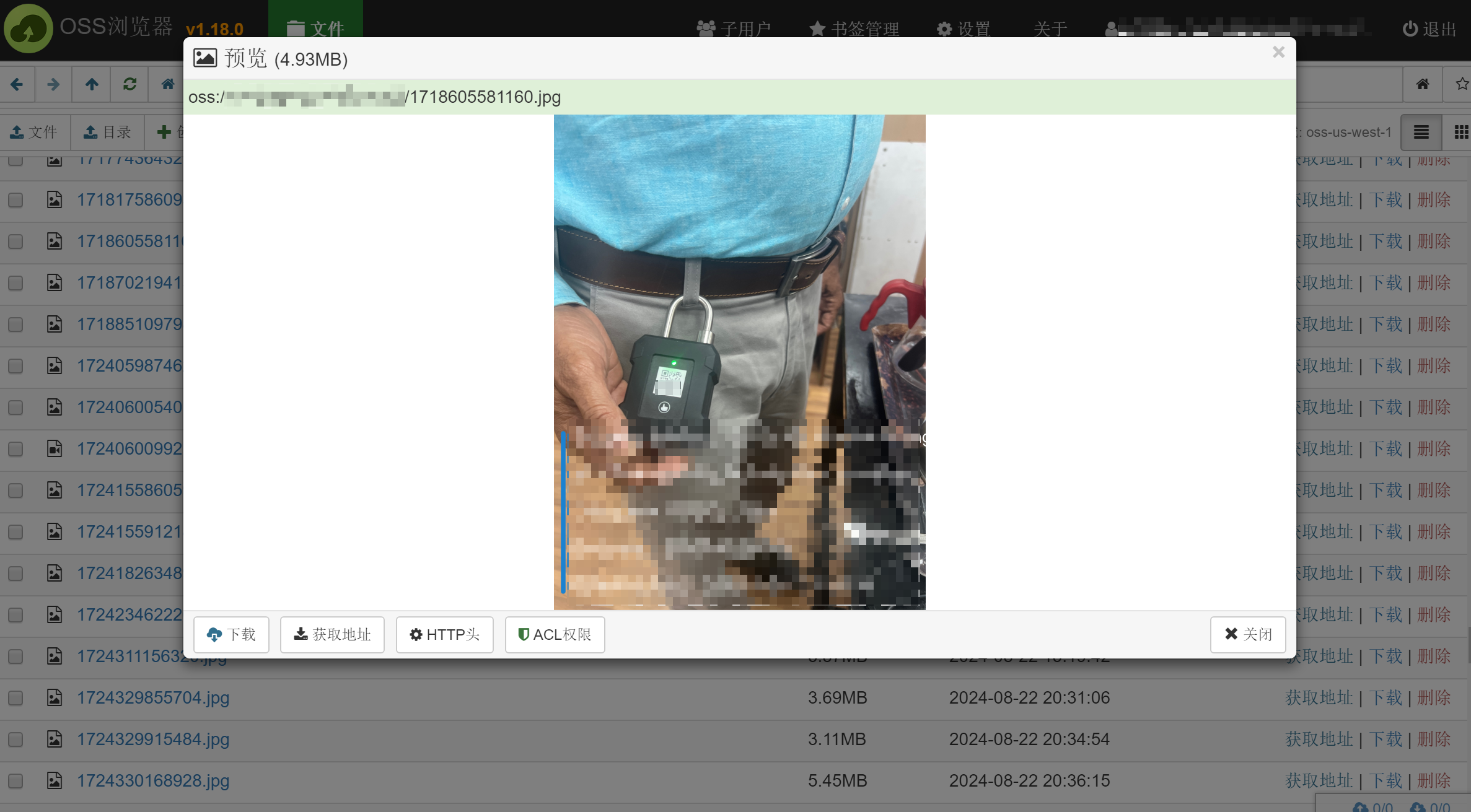The width and height of the screenshot is (1471, 812).
Task: Open the 文件 tab in top bar
Action: [x=315, y=29]
